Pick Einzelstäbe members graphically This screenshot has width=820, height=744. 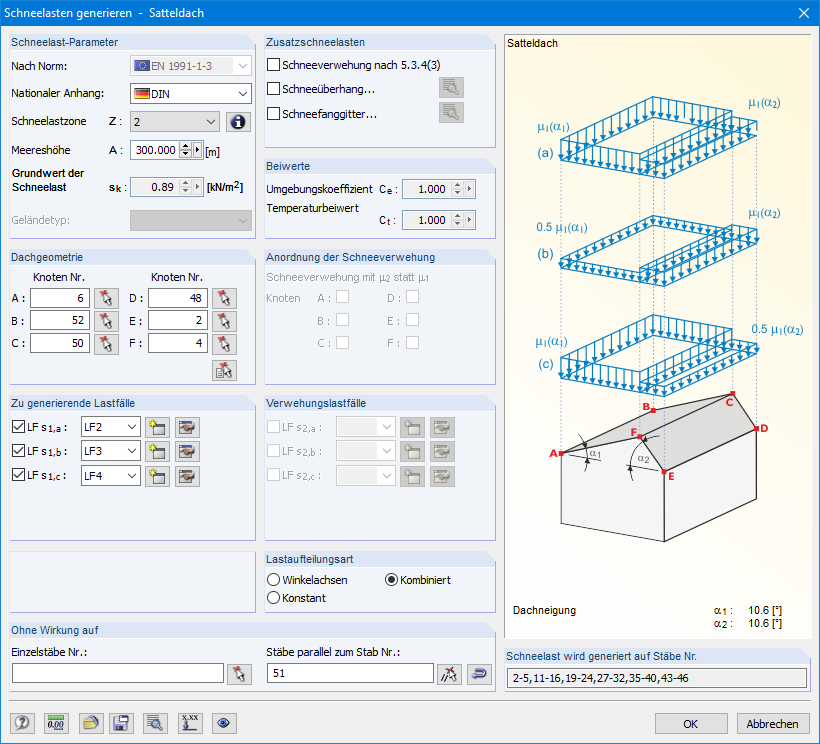(x=239, y=674)
